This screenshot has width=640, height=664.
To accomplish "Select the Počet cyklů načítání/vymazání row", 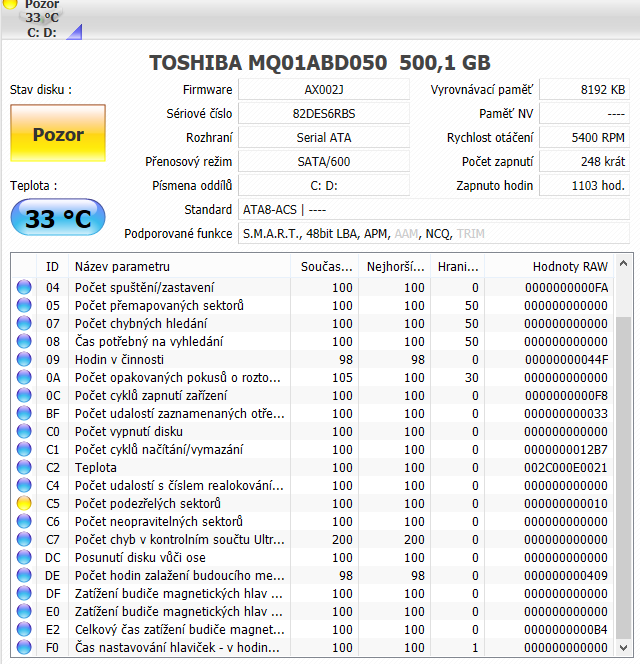I will pyautogui.click(x=313, y=449).
